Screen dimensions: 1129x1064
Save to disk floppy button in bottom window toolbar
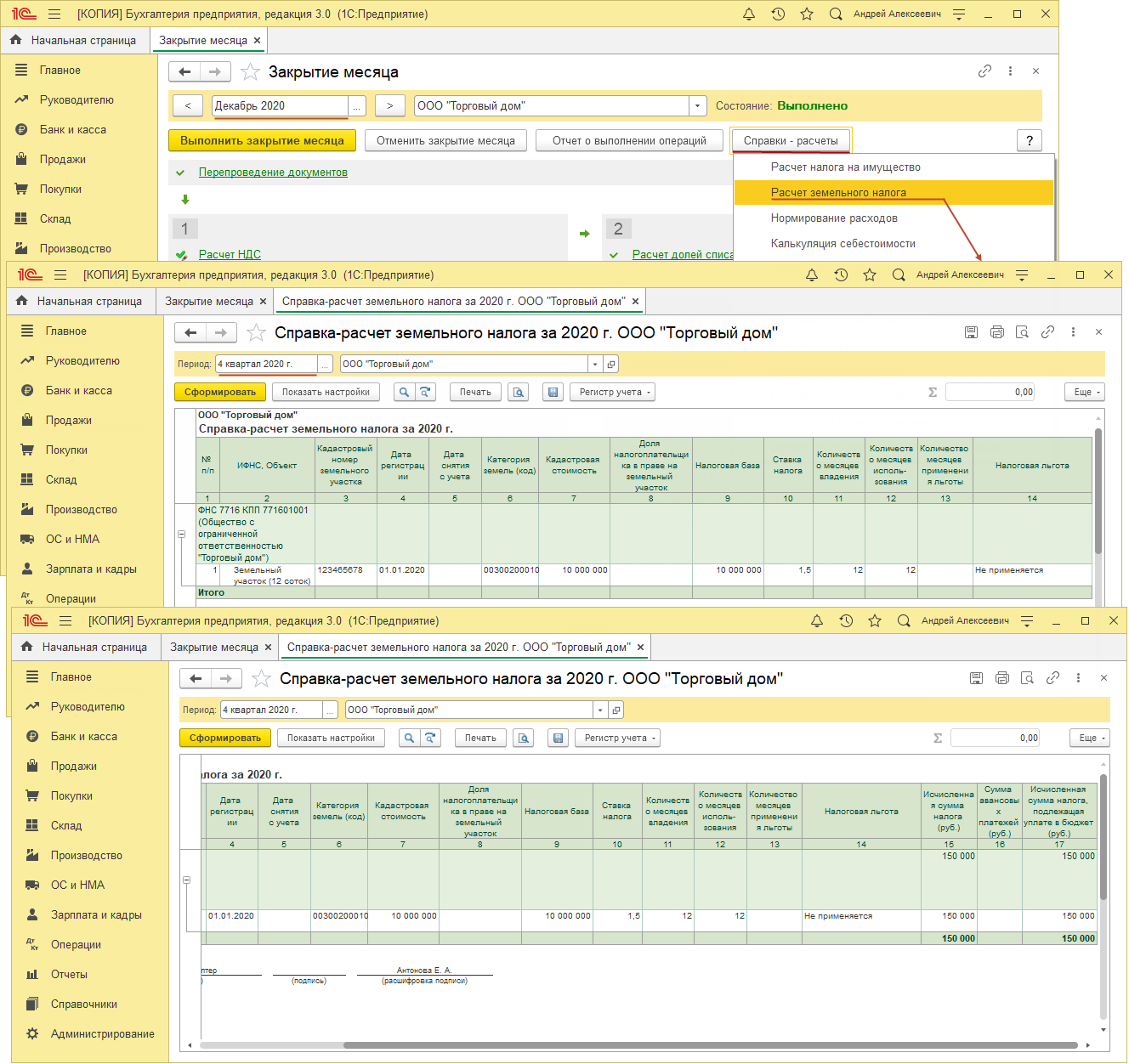pyautogui.click(x=558, y=738)
